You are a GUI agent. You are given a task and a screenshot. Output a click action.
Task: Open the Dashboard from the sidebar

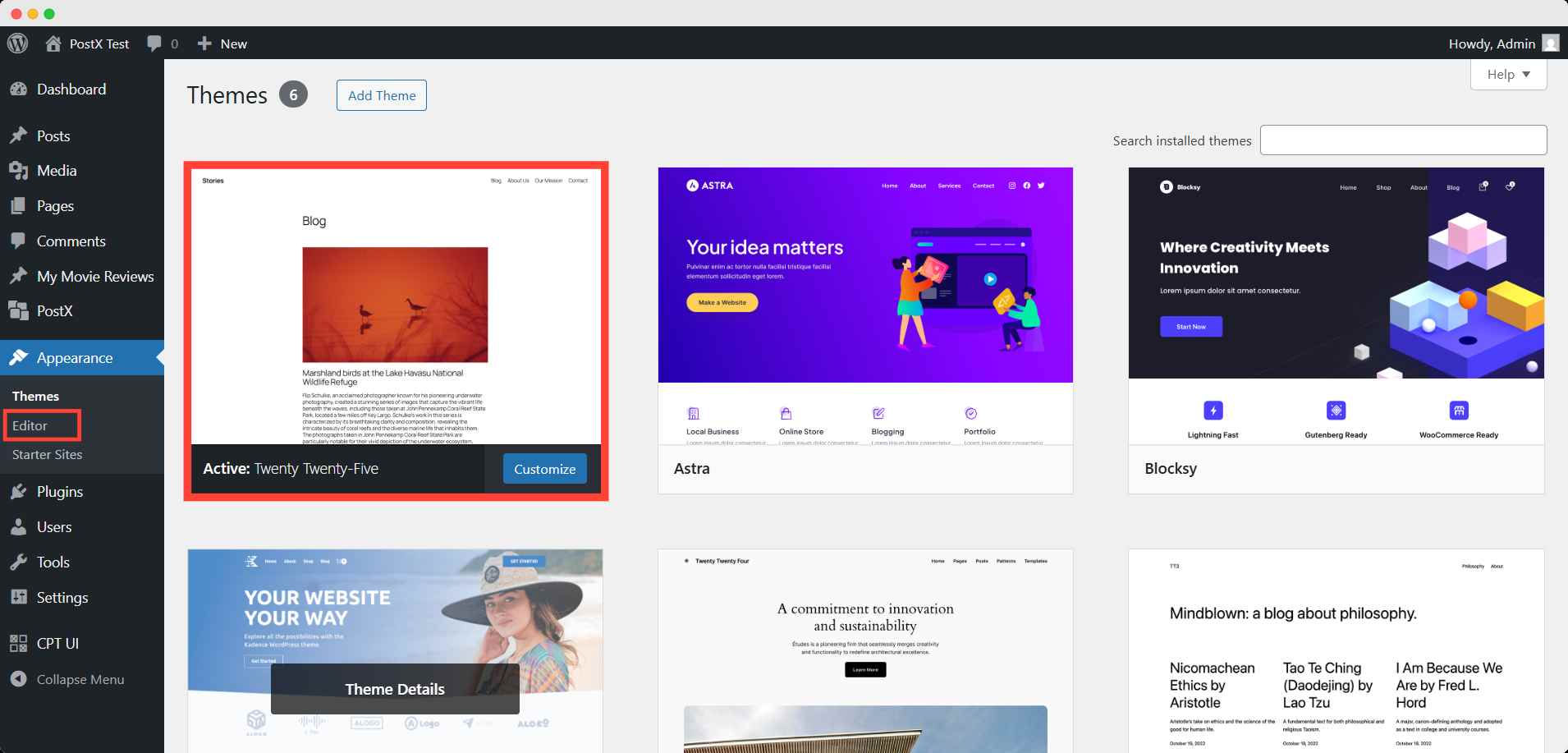coord(71,89)
